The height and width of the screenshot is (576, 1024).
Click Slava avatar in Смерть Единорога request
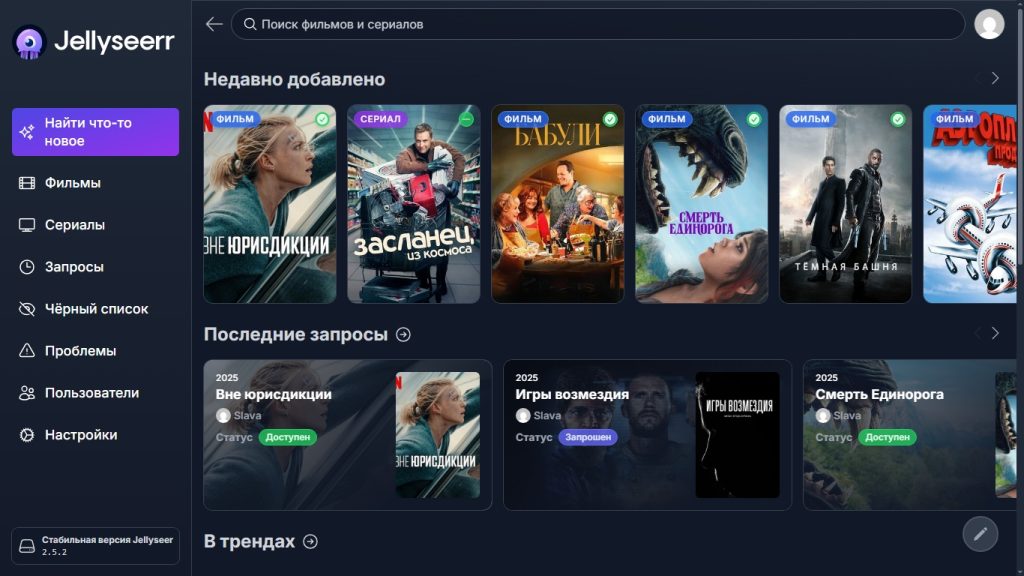[822, 415]
